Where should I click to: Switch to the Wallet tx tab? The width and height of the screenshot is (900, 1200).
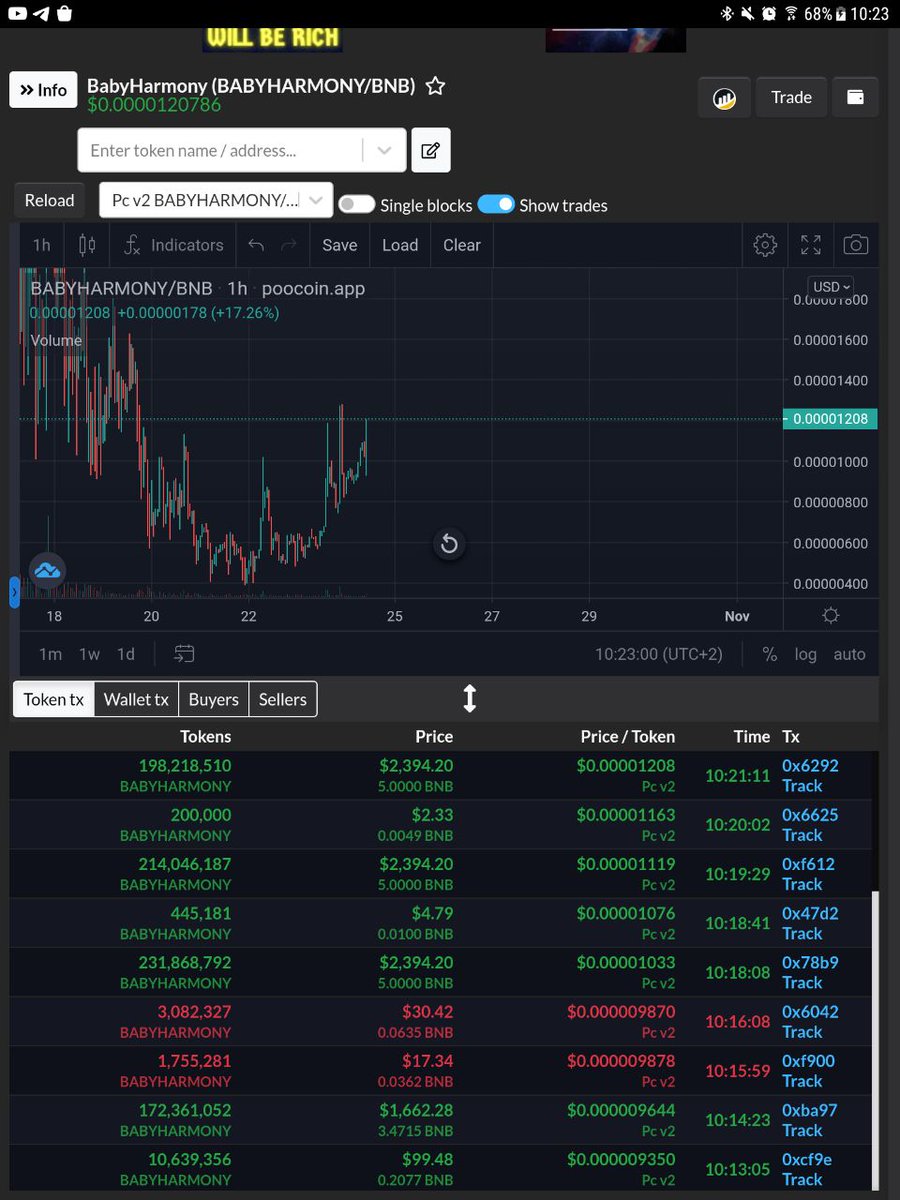pyautogui.click(x=136, y=699)
